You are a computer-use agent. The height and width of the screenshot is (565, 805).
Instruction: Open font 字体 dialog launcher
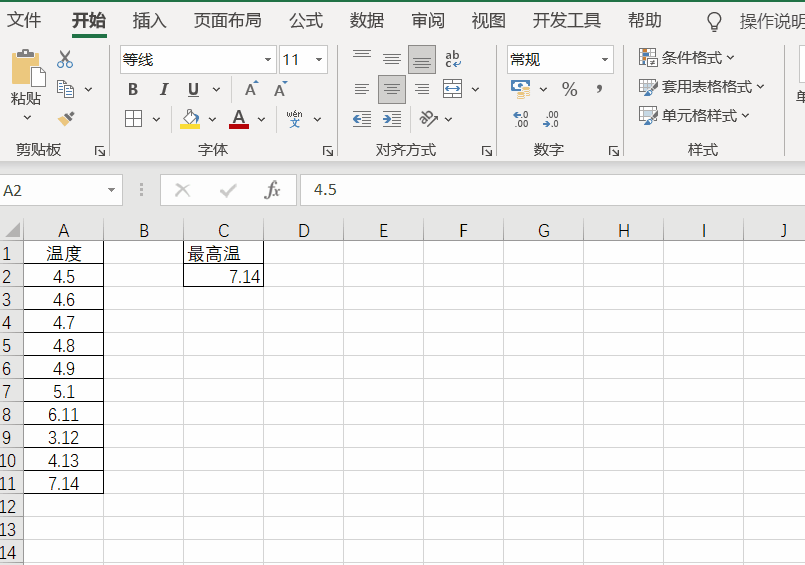tap(328, 151)
